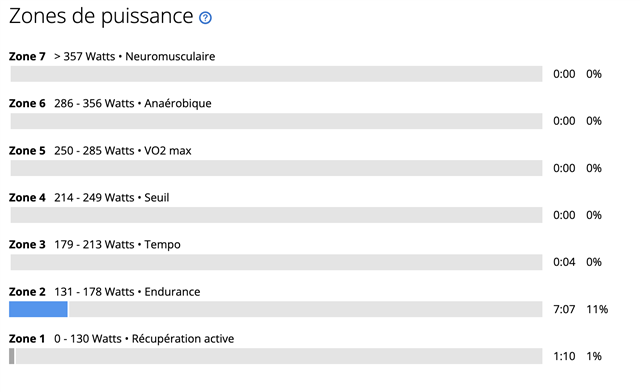Click the 131 - 178 Watts Endurance text
The height and width of the screenshot is (392, 640).
pyautogui.click(x=127, y=292)
